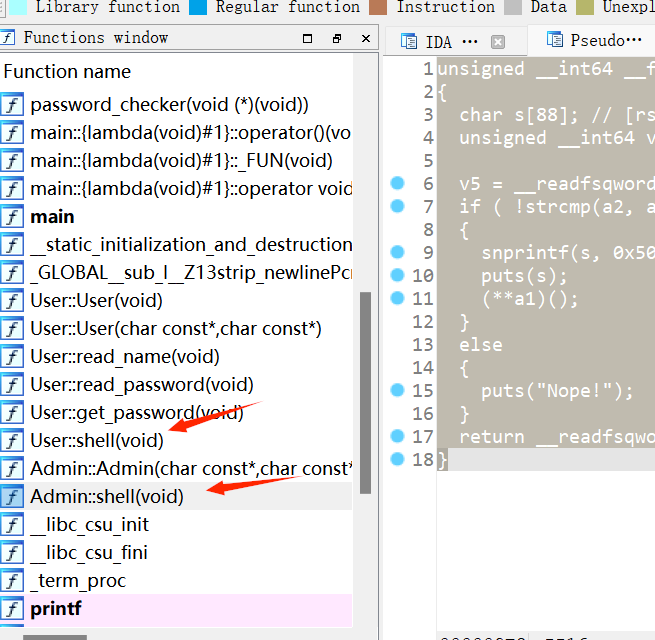Click the Regular function legend color swatch
Image resolution: width=655 pixels, height=640 pixels.
pos(198,7)
